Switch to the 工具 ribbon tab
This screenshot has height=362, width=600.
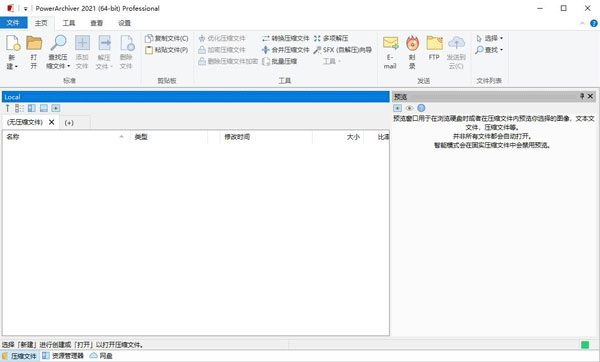click(x=69, y=23)
